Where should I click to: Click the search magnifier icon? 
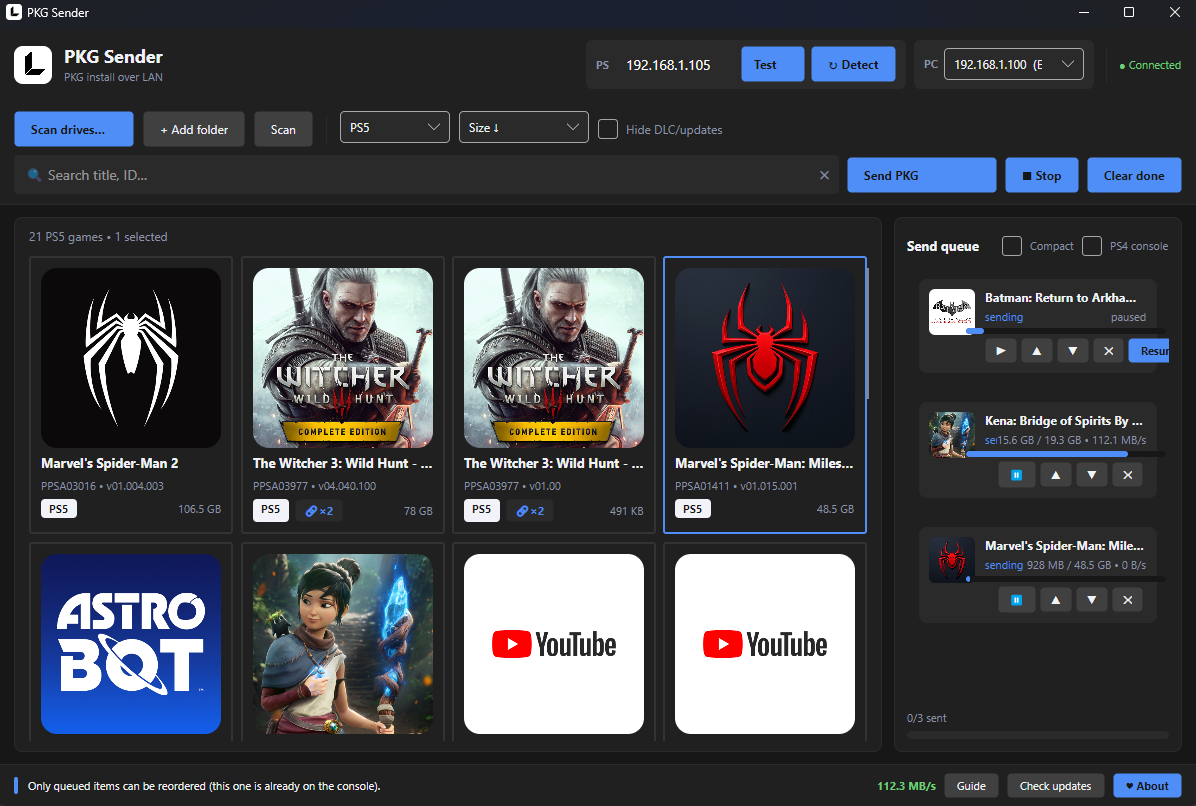[x=34, y=175]
